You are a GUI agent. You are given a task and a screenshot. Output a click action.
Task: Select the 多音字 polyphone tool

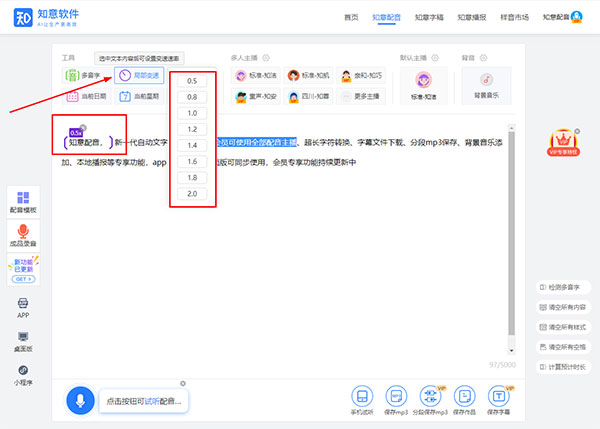click(x=84, y=75)
